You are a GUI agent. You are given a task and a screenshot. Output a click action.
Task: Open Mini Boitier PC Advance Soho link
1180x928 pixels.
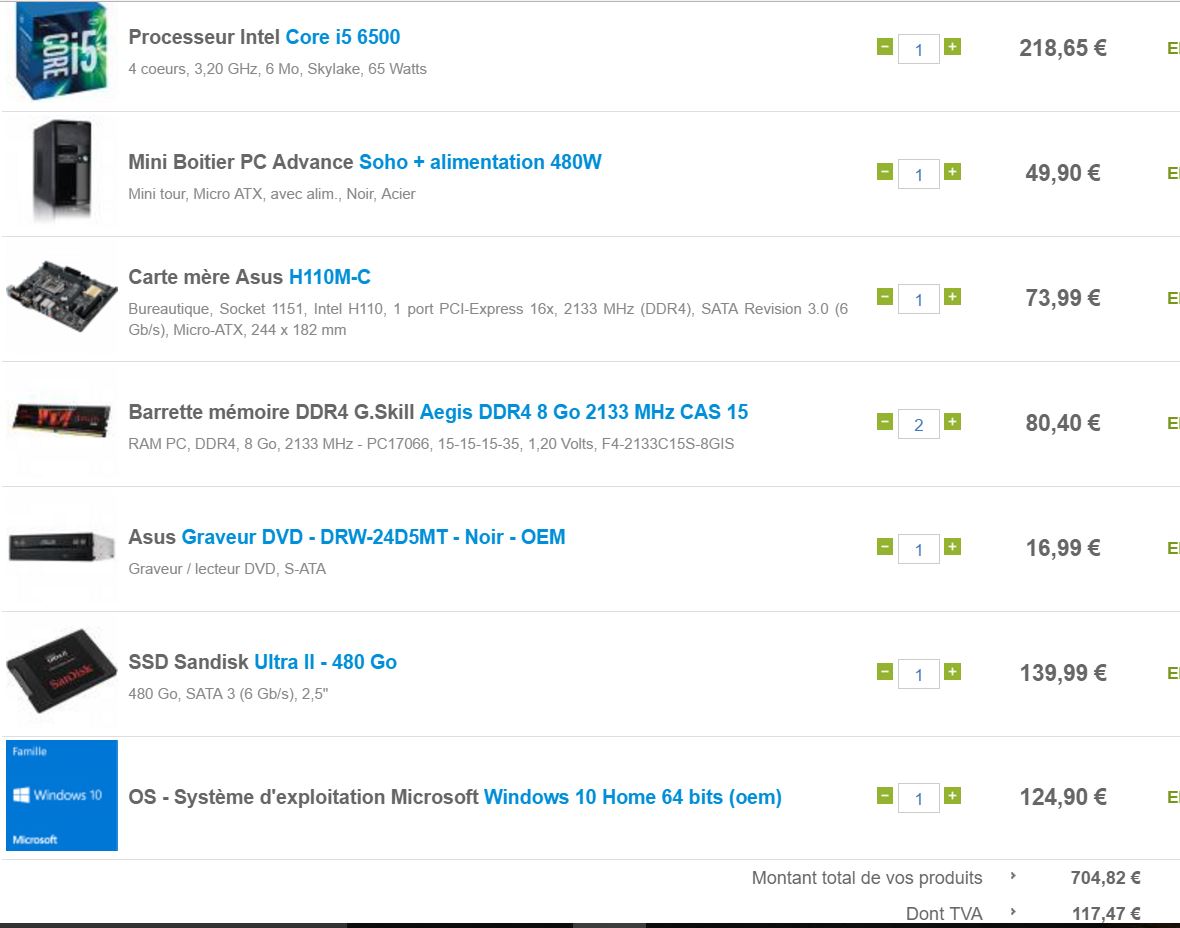[x=365, y=162]
